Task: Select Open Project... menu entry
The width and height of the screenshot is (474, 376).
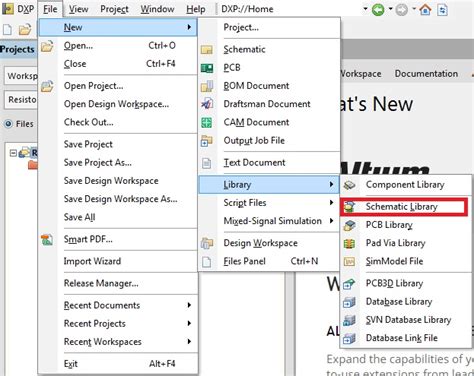Action: [118, 86]
